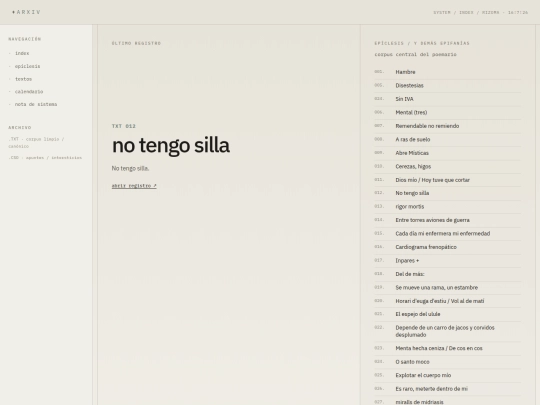Open 'Remendable no remiendo' in the list
The width and height of the screenshot is (540, 405).
448,126
